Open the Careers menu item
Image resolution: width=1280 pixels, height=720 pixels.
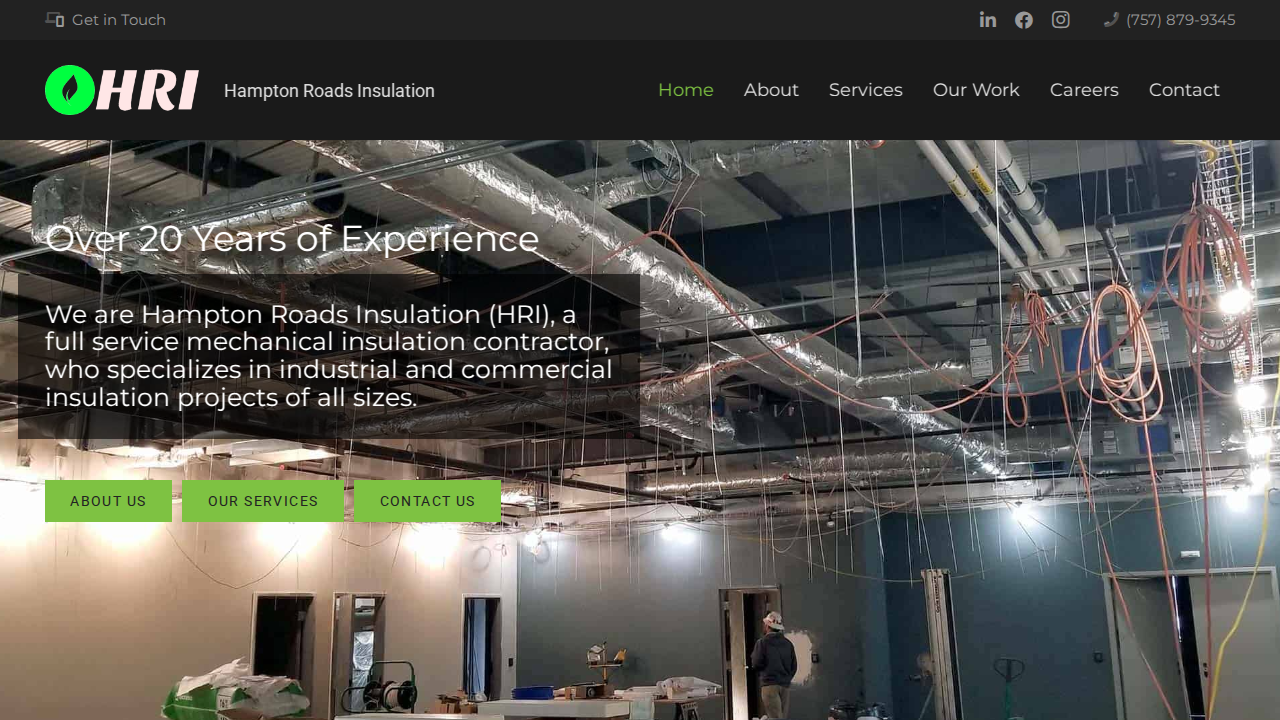coord(1084,90)
